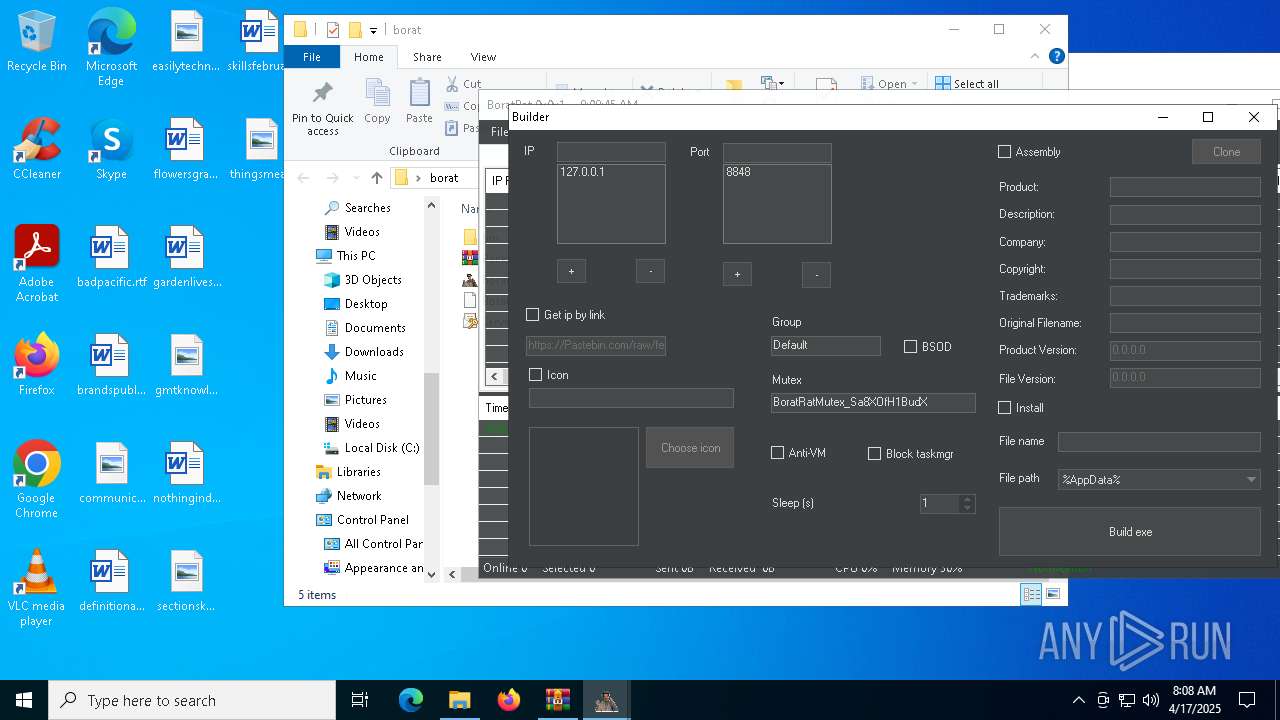The image size is (1280, 720).
Task: Switch Explorer to details view
Action: click(1031, 594)
